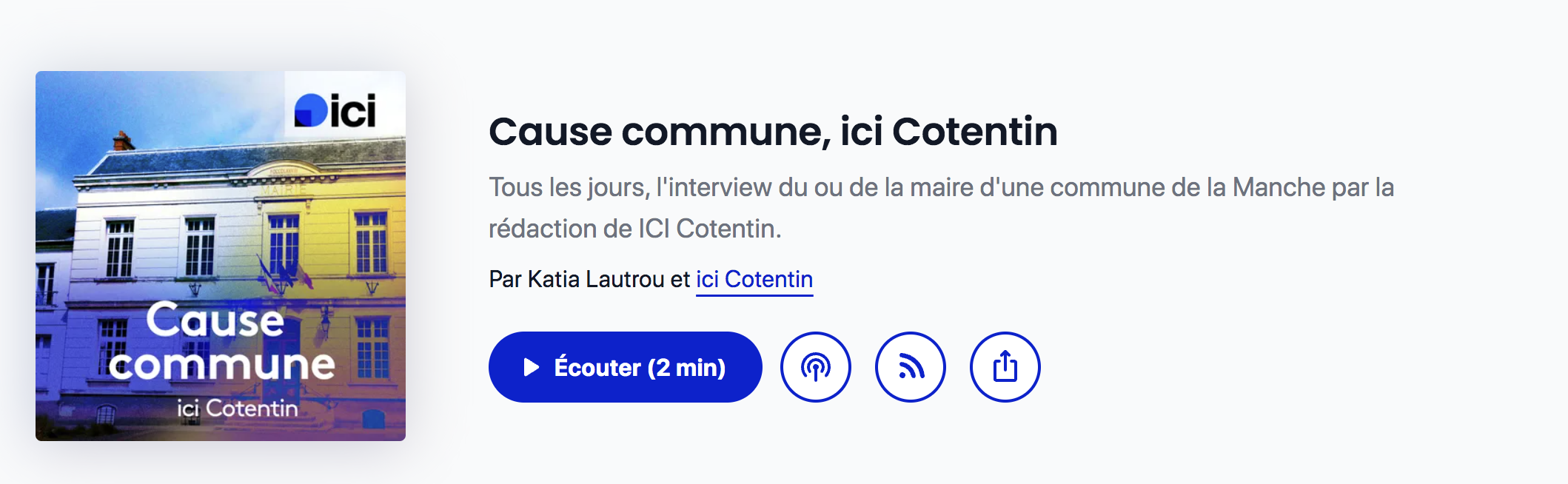The height and width of the screenshot is (484, 1568).
Task: Select the Cause commune cover thumbnail
Action: 221,256
